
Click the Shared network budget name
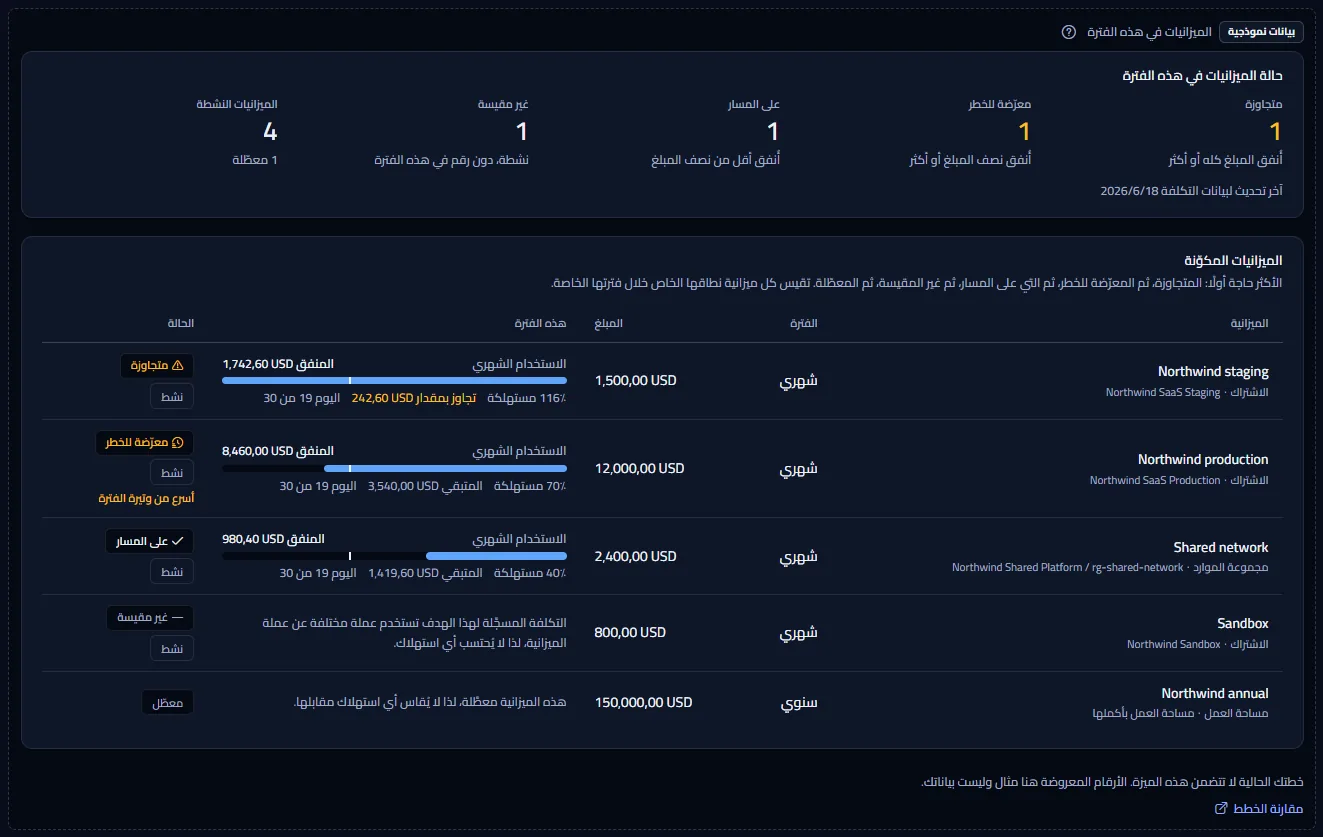1221,548
